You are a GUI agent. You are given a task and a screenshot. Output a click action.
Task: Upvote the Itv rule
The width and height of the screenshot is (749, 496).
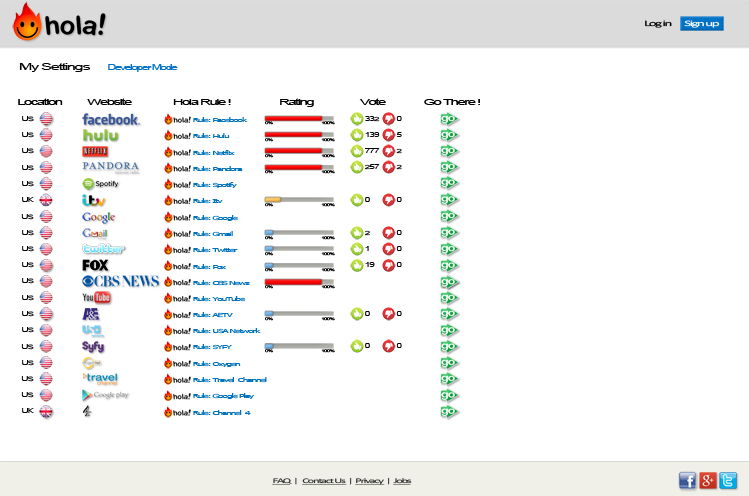356,200
